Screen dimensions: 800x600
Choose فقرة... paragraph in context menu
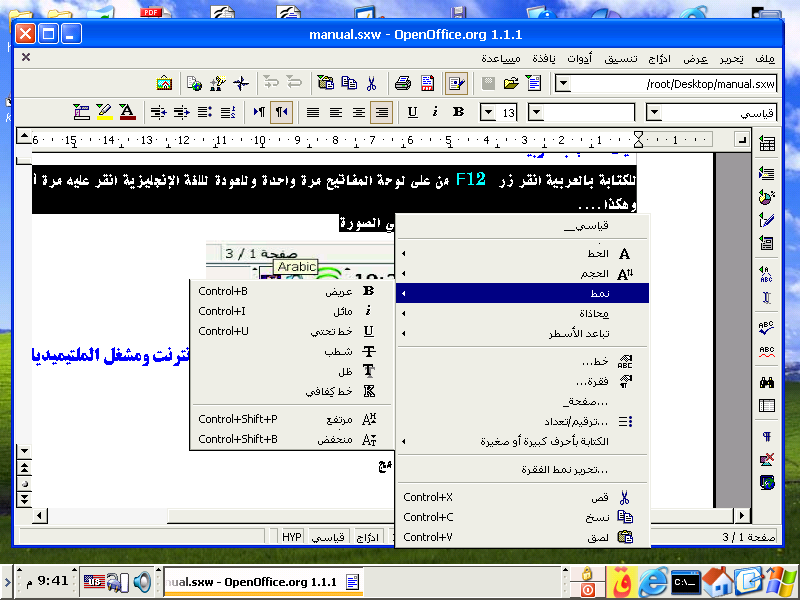tap(522, 382)
